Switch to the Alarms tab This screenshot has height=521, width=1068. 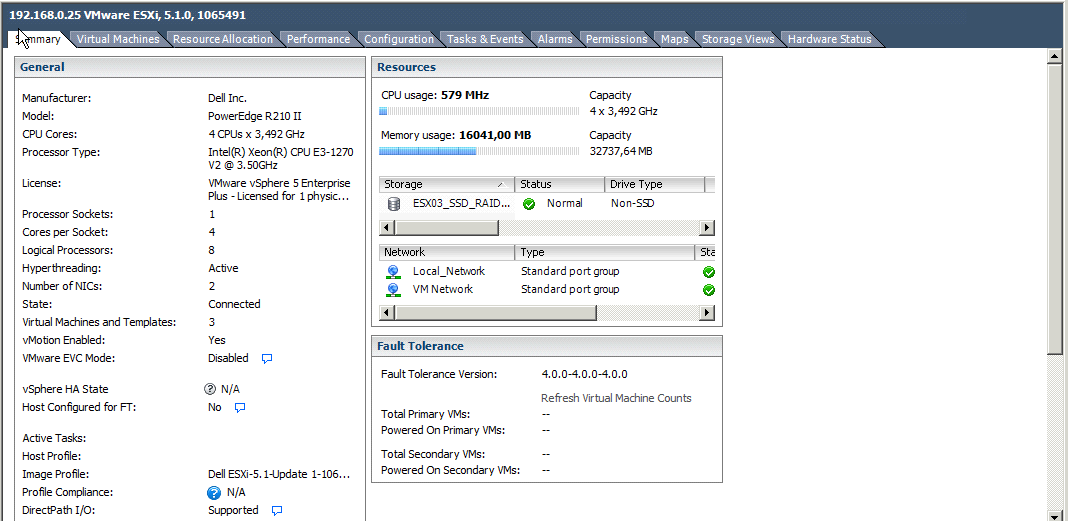tap(555, 39)
